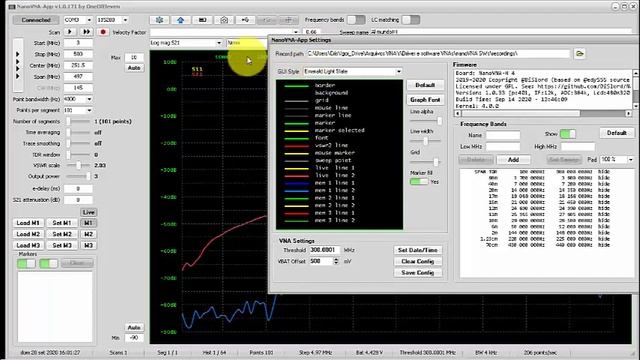
Task: Click the Threshold value field
Action: [x=324, y=250]
